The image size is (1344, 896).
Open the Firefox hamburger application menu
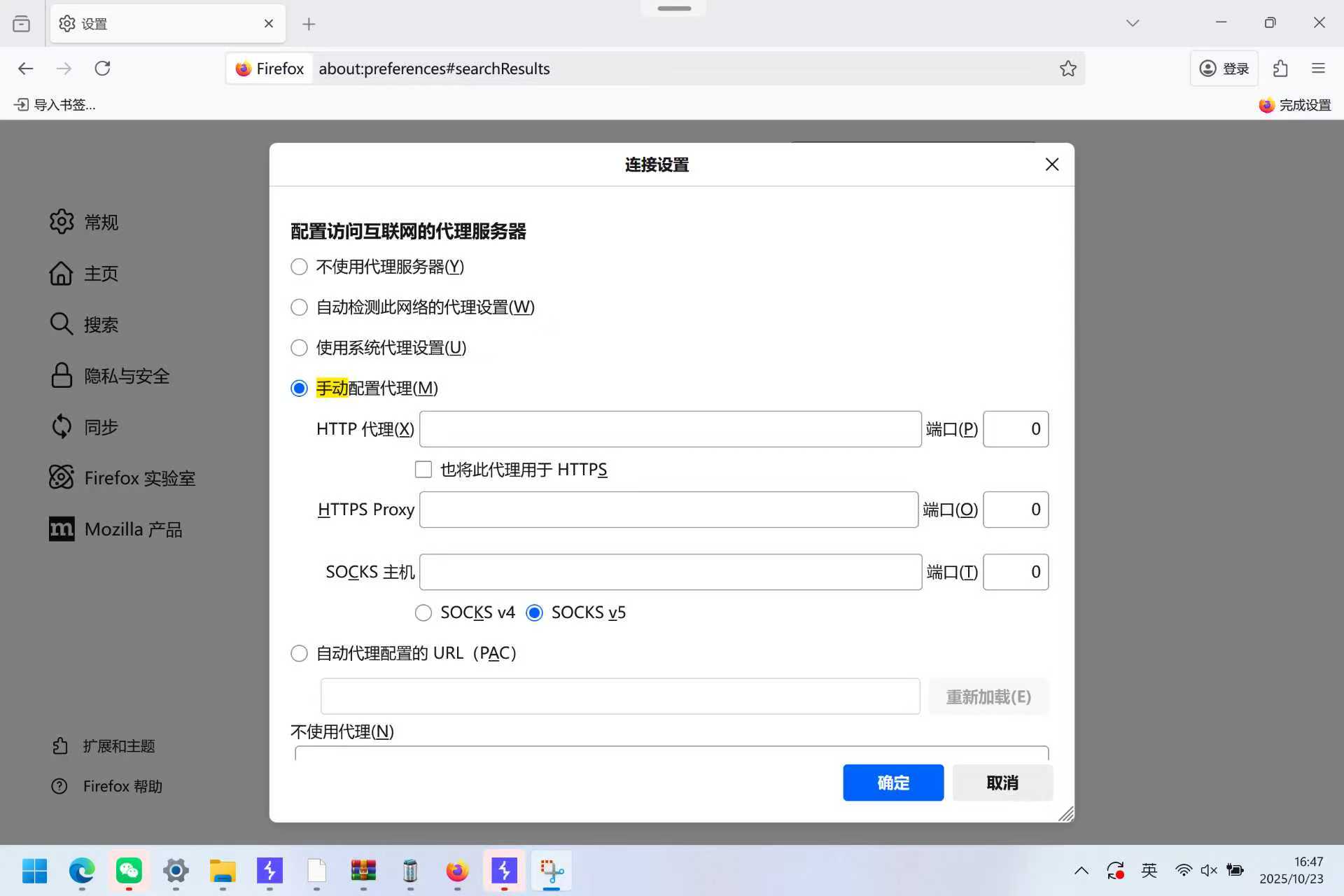tap(1318, 69)
